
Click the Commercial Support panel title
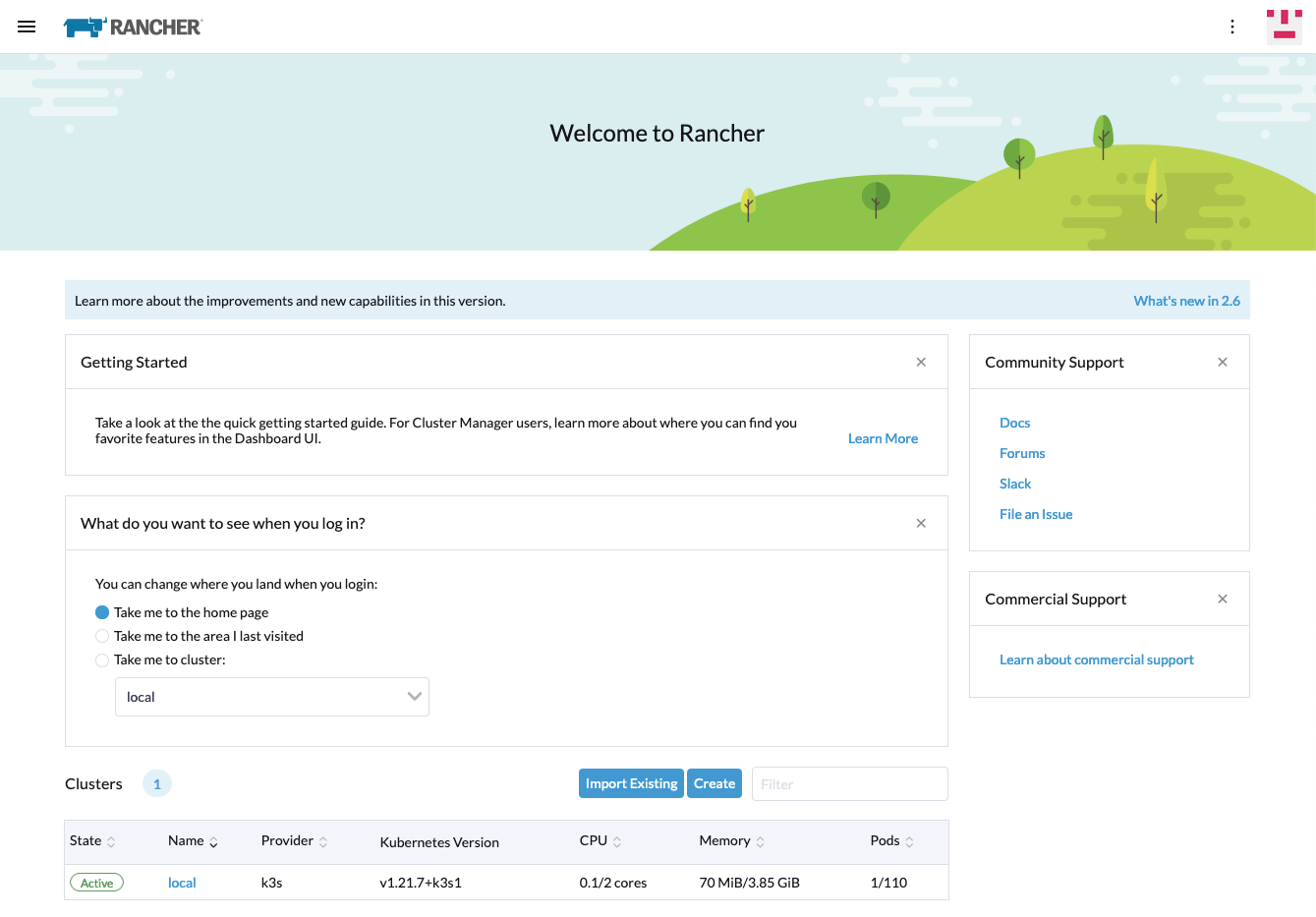coord(1056,599)
